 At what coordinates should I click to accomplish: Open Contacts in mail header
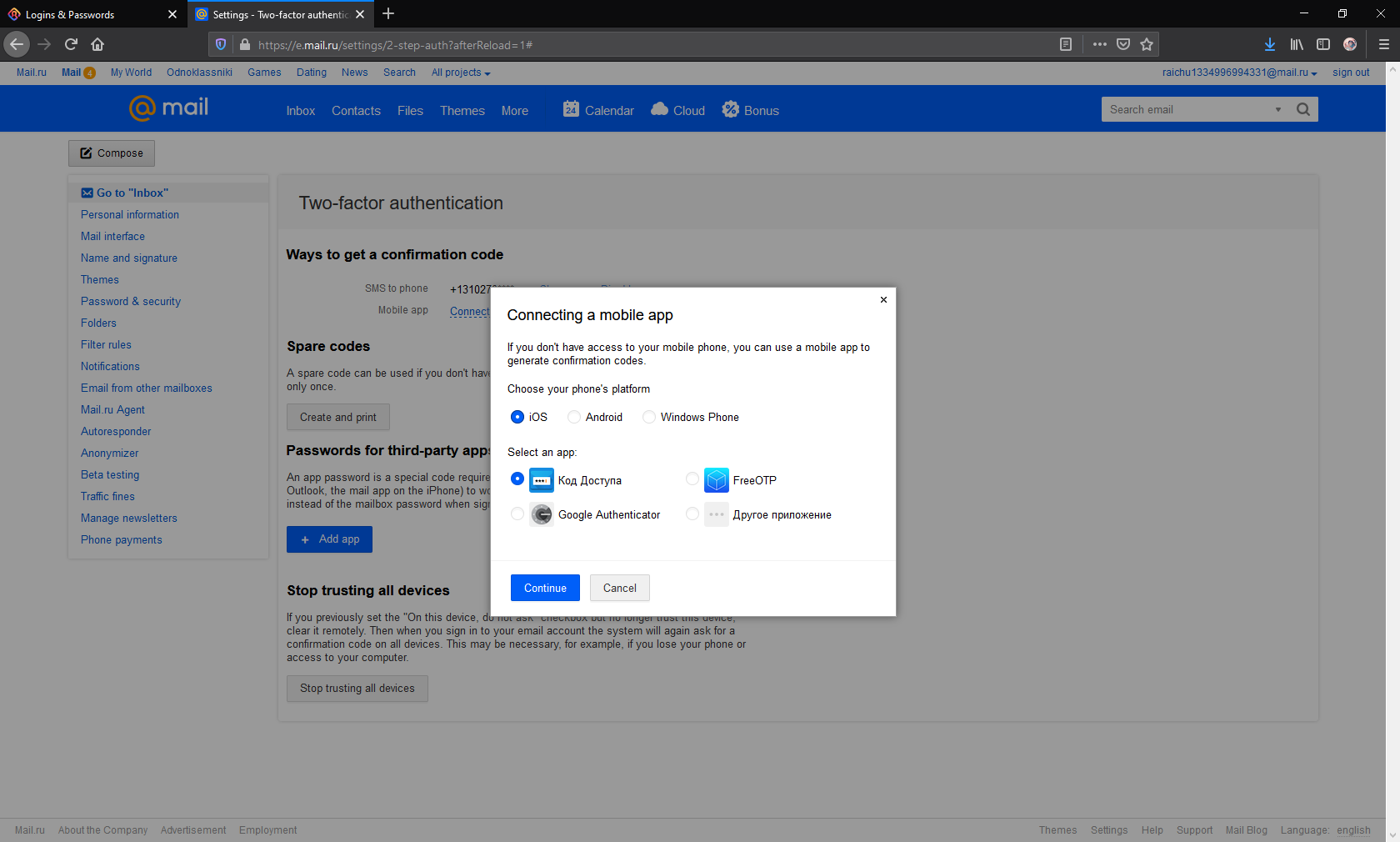coord(356,111)
